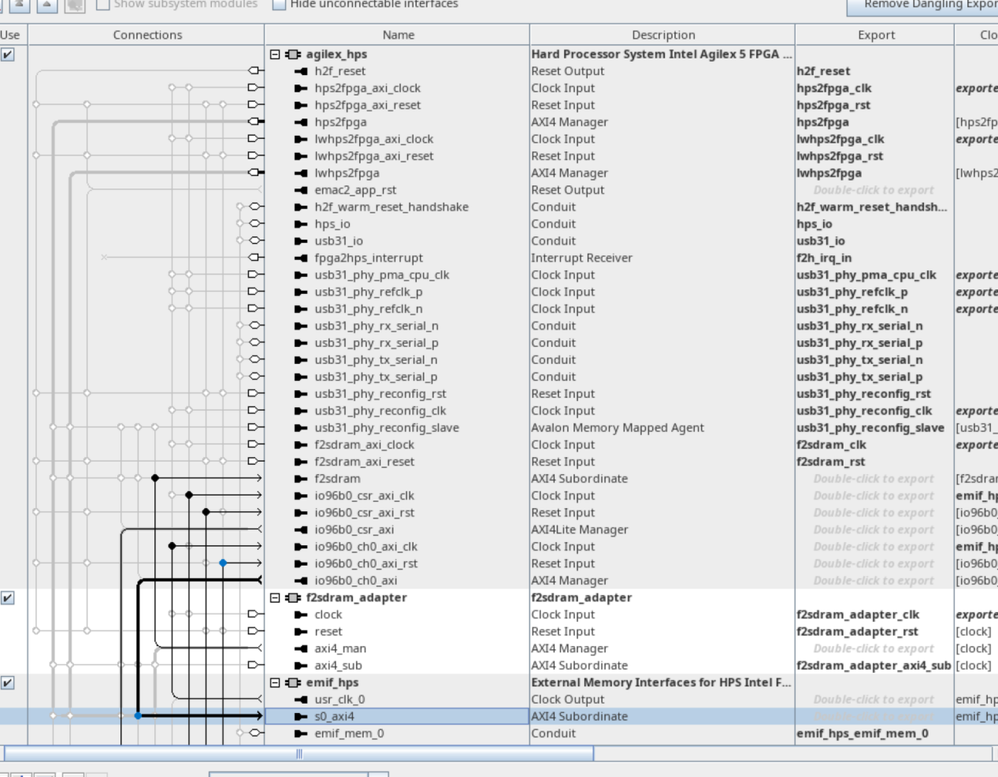Click export placeholder for emac2_app_rst
998x777 pixels.
(x=873, y=190)
